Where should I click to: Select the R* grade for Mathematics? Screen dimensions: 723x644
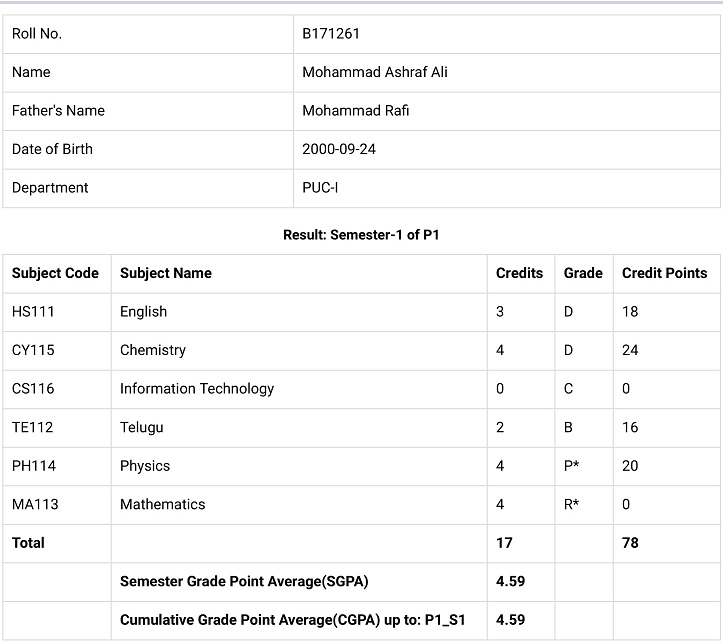[x=572, y=504]
